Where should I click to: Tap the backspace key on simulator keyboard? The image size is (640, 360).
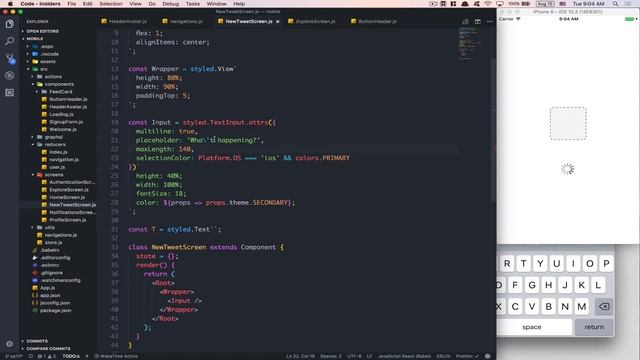click(604, 307)
